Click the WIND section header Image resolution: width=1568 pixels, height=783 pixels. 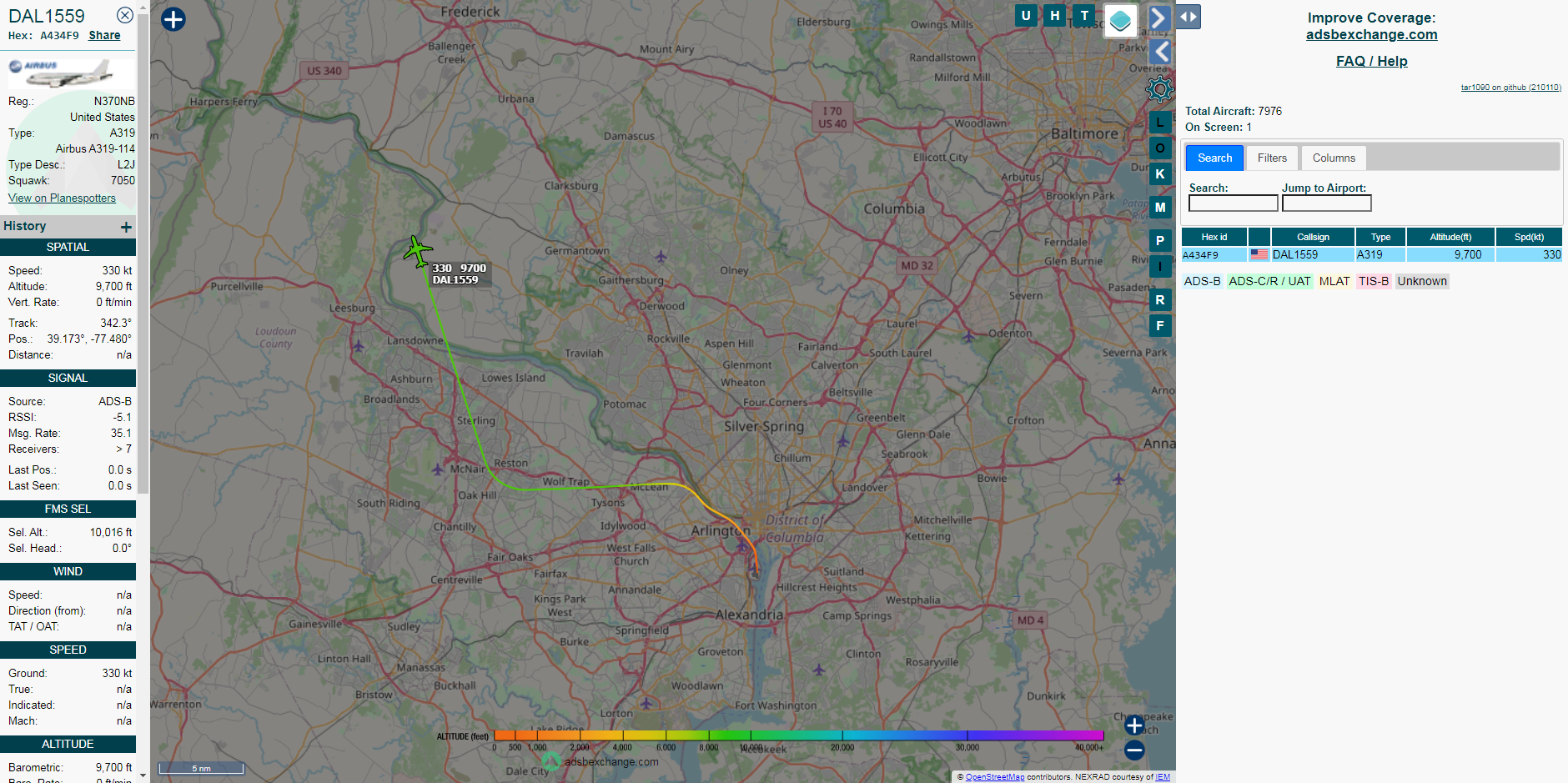coord(68,571)
